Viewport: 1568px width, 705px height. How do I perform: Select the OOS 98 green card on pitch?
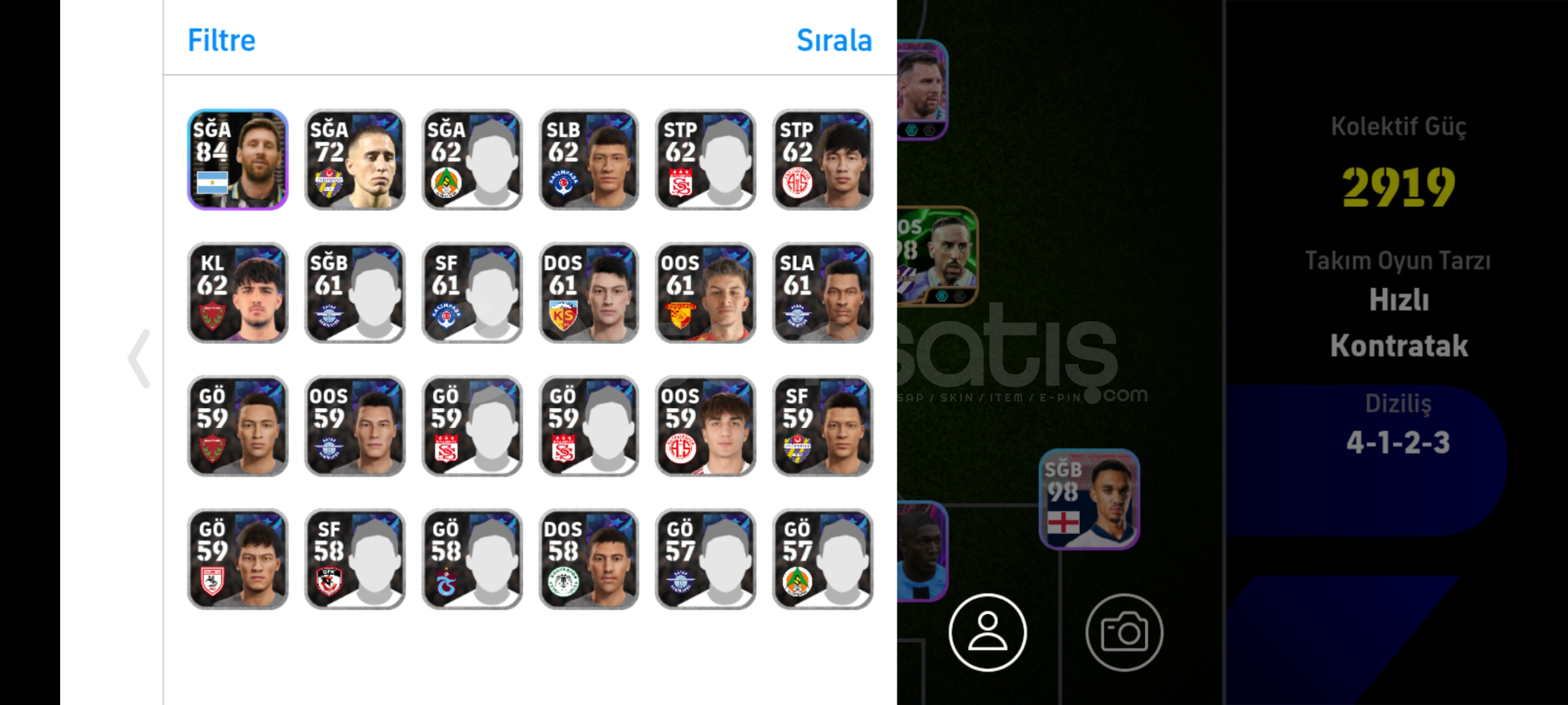pos(937,257)
